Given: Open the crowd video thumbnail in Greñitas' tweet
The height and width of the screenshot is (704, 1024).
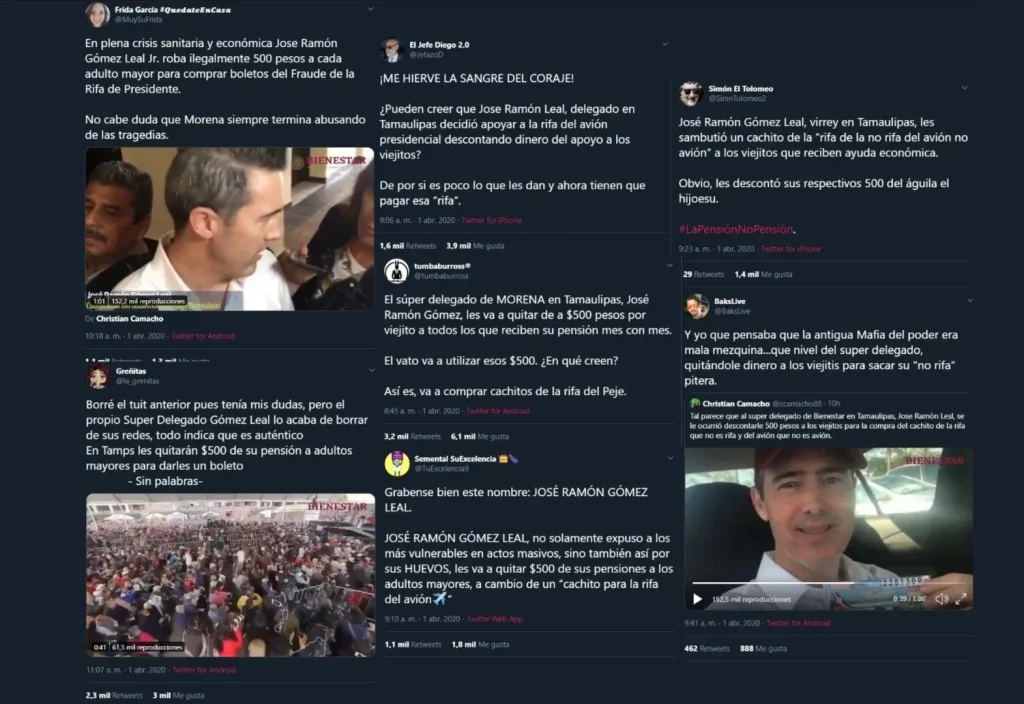Looking at the screenshot, I should (231, 575).
